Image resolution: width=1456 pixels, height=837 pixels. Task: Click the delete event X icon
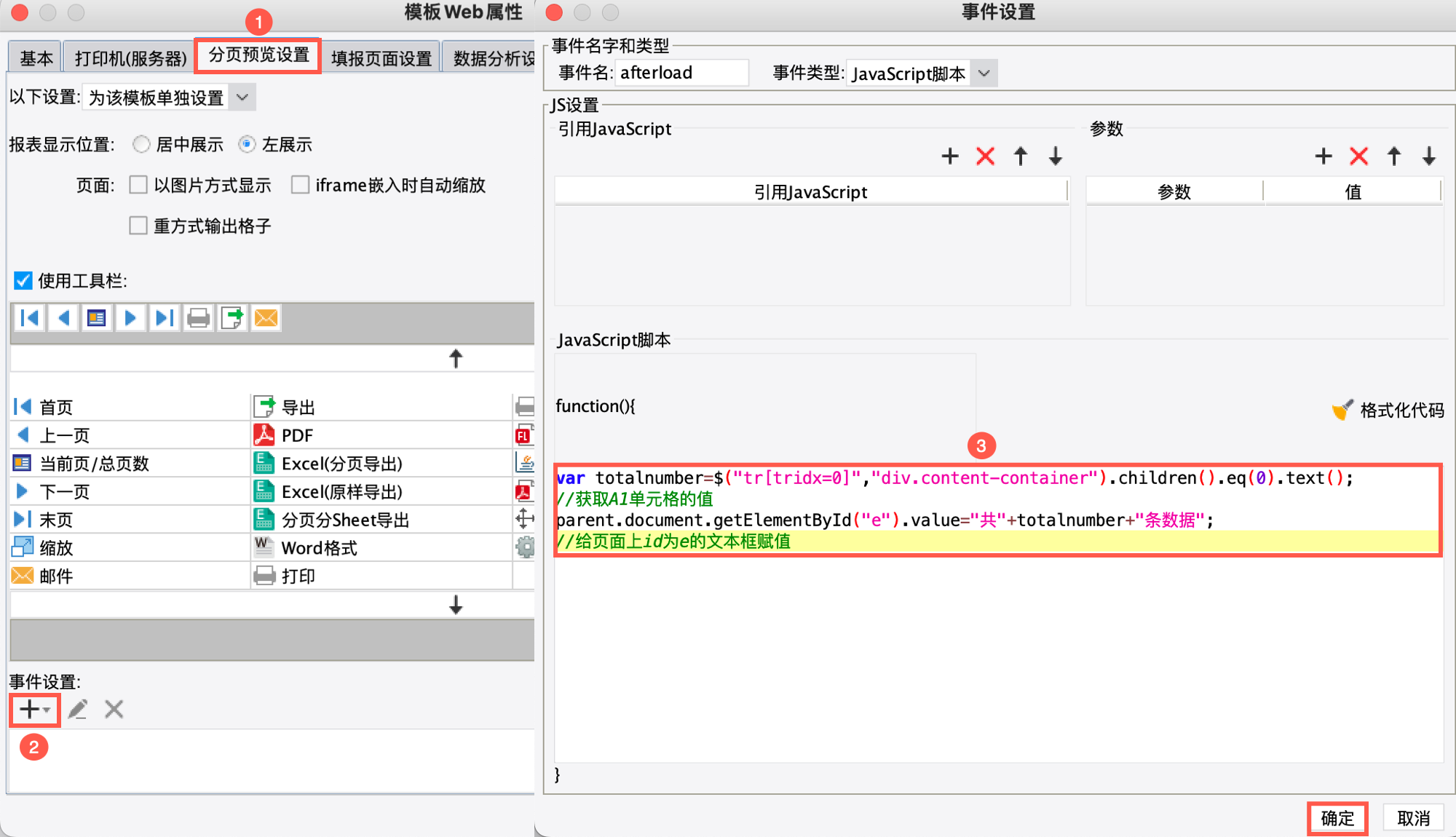(114, 709)
